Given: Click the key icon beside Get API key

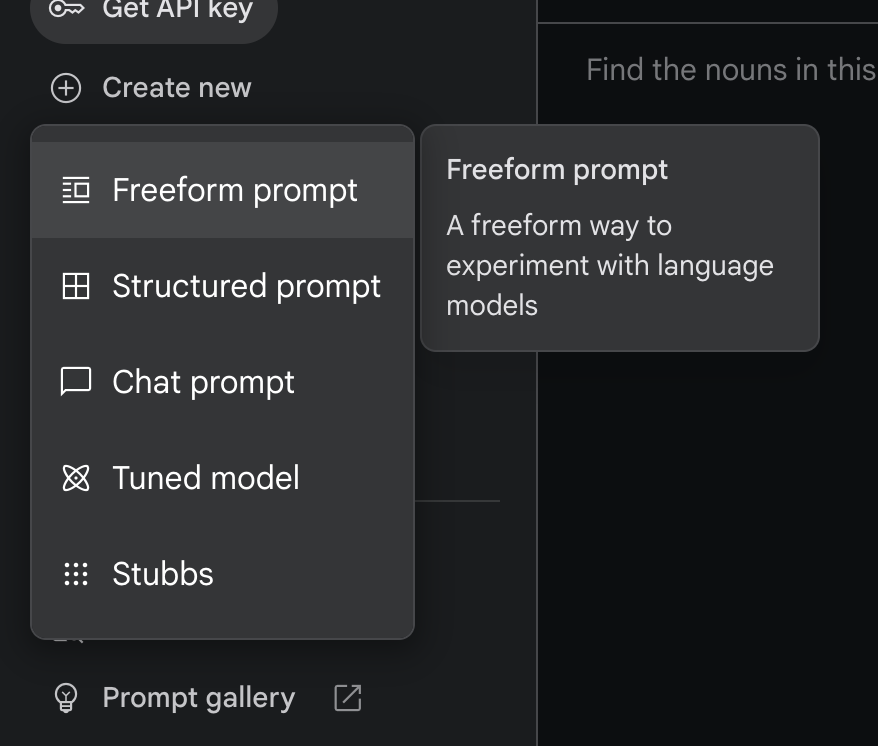Looking at the screenshot, I should [68, 10].
